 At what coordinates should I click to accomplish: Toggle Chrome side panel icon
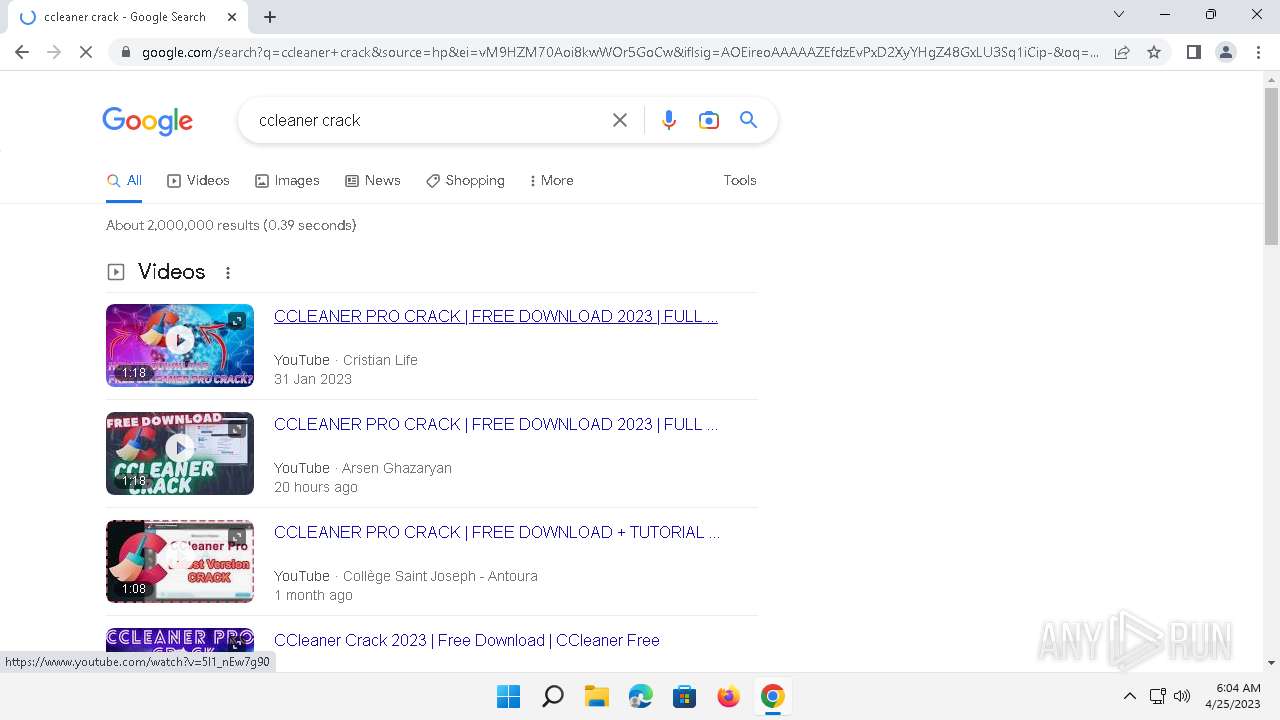(1193, 52)
